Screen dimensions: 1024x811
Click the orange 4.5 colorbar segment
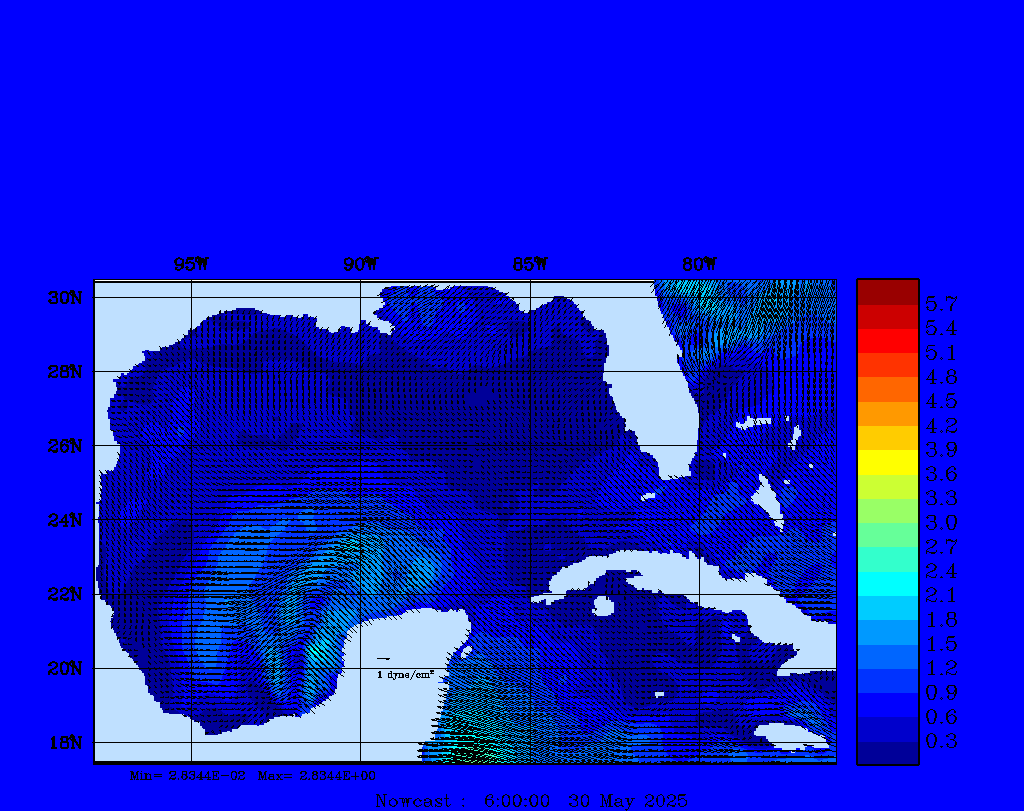pos(887,389)
